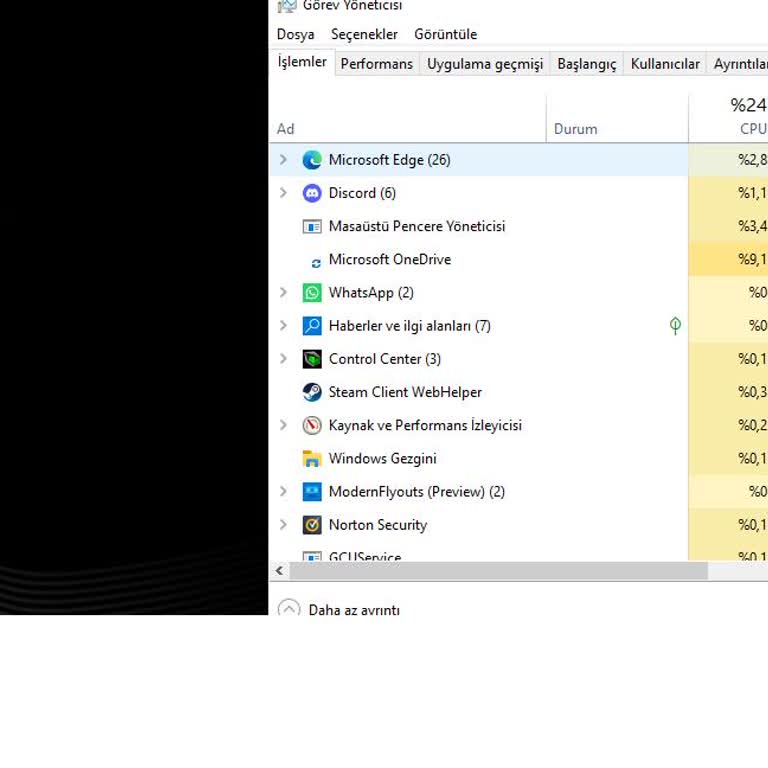Click the Norton Security icon
Viewport: 768px width, 768px height.
coord(312,525)
